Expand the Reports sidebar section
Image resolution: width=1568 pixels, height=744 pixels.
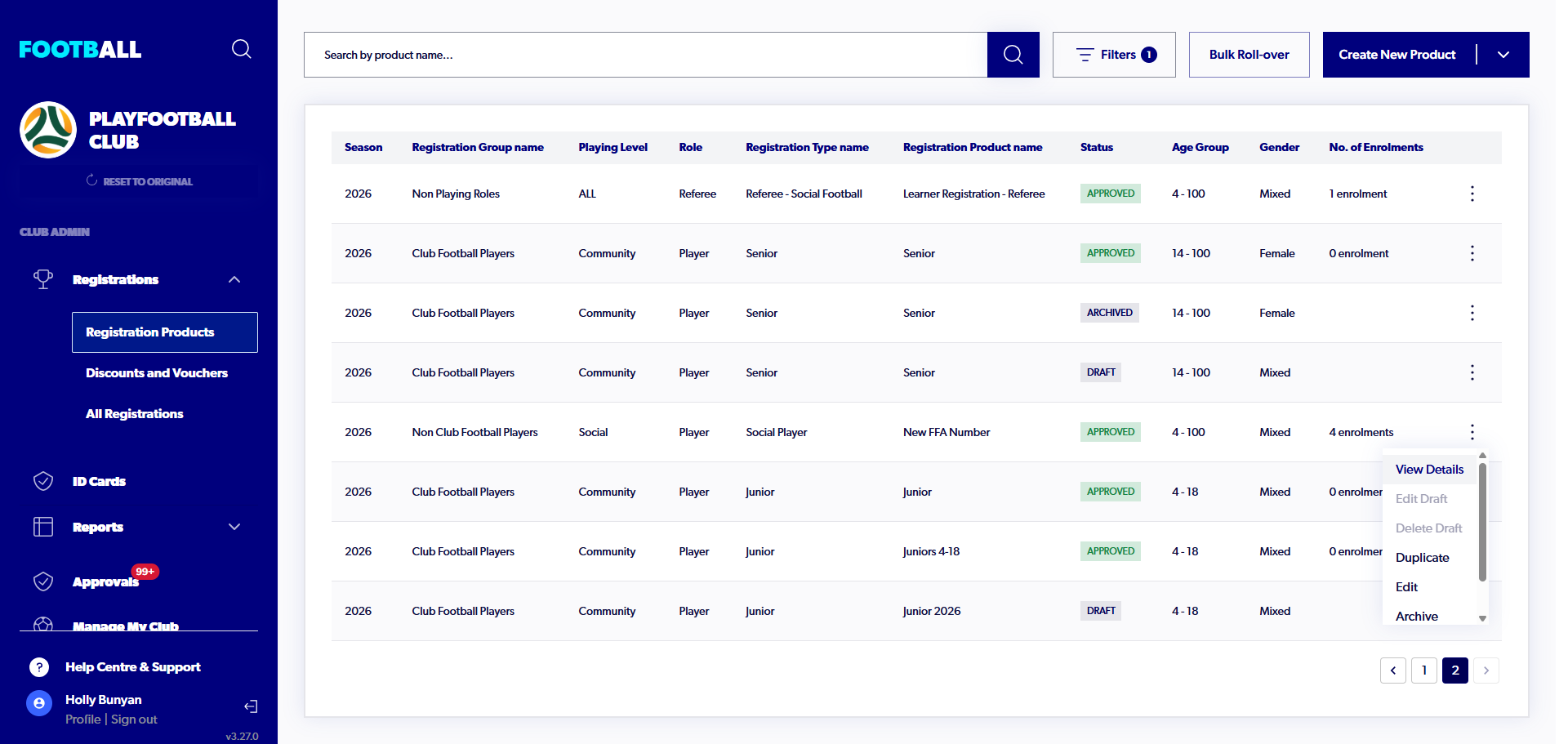(234, 527)
